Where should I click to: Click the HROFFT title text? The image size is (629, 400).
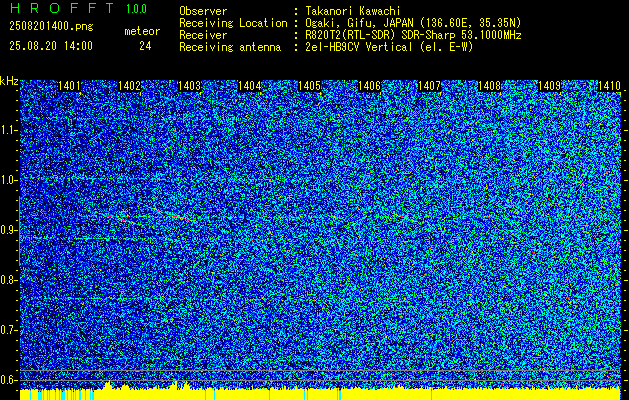pyautogui.click(x=62, y=8)
